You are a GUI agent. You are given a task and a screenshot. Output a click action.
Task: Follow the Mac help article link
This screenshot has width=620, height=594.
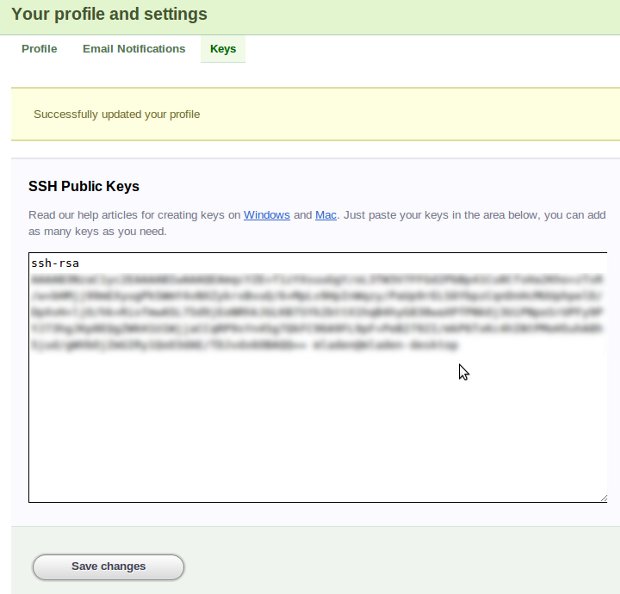(326, 215)
